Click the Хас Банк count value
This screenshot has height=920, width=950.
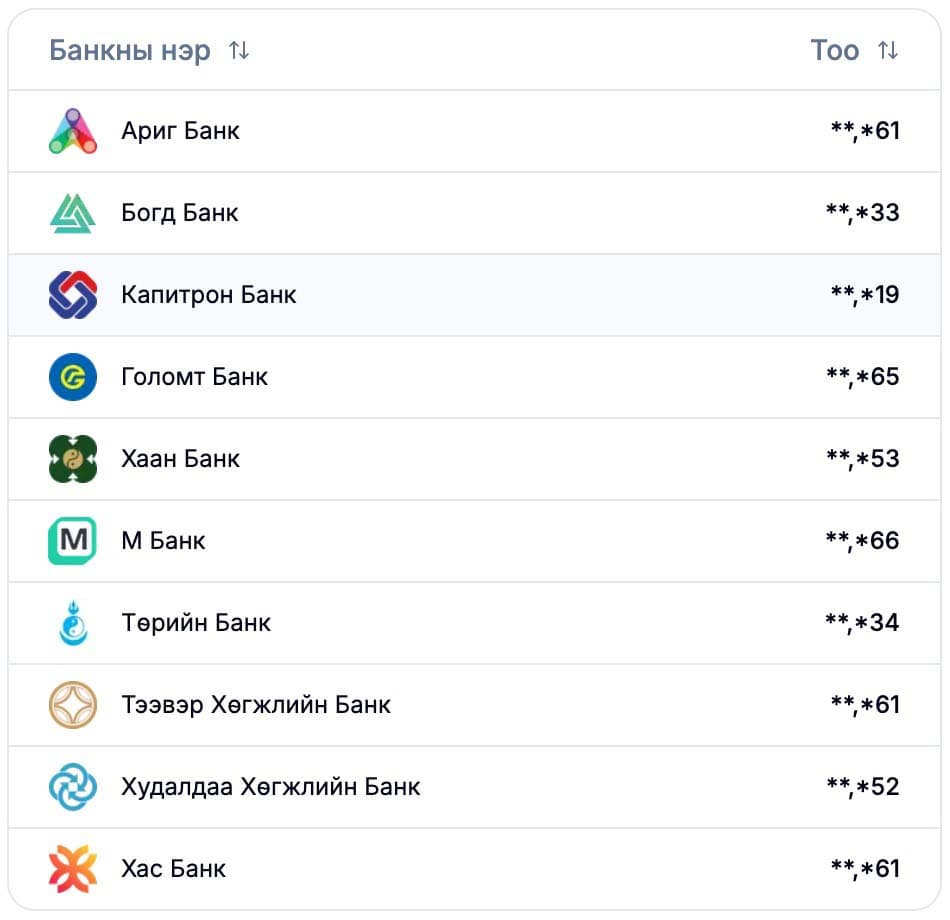[x=864, y=869]
